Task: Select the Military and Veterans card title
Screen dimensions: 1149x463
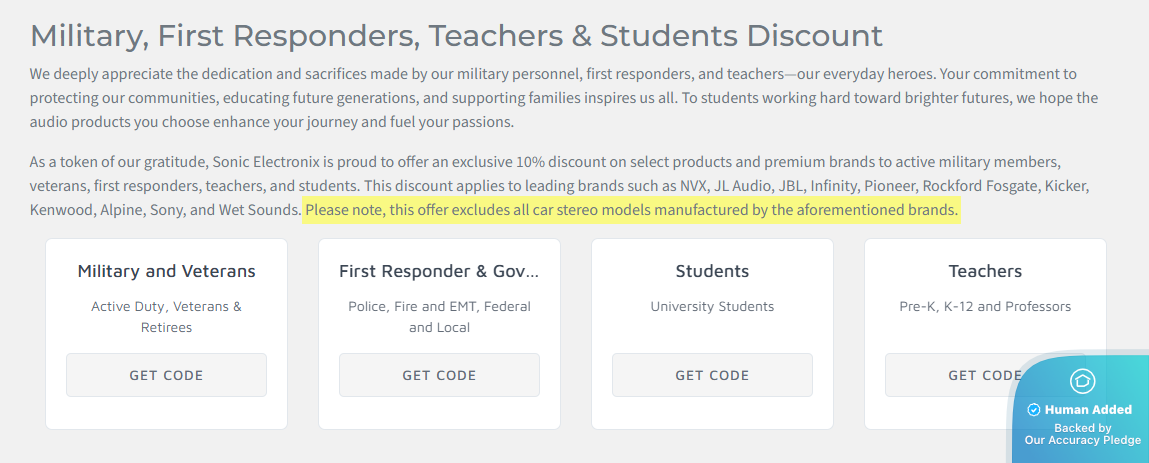Action: coord(166,271)
